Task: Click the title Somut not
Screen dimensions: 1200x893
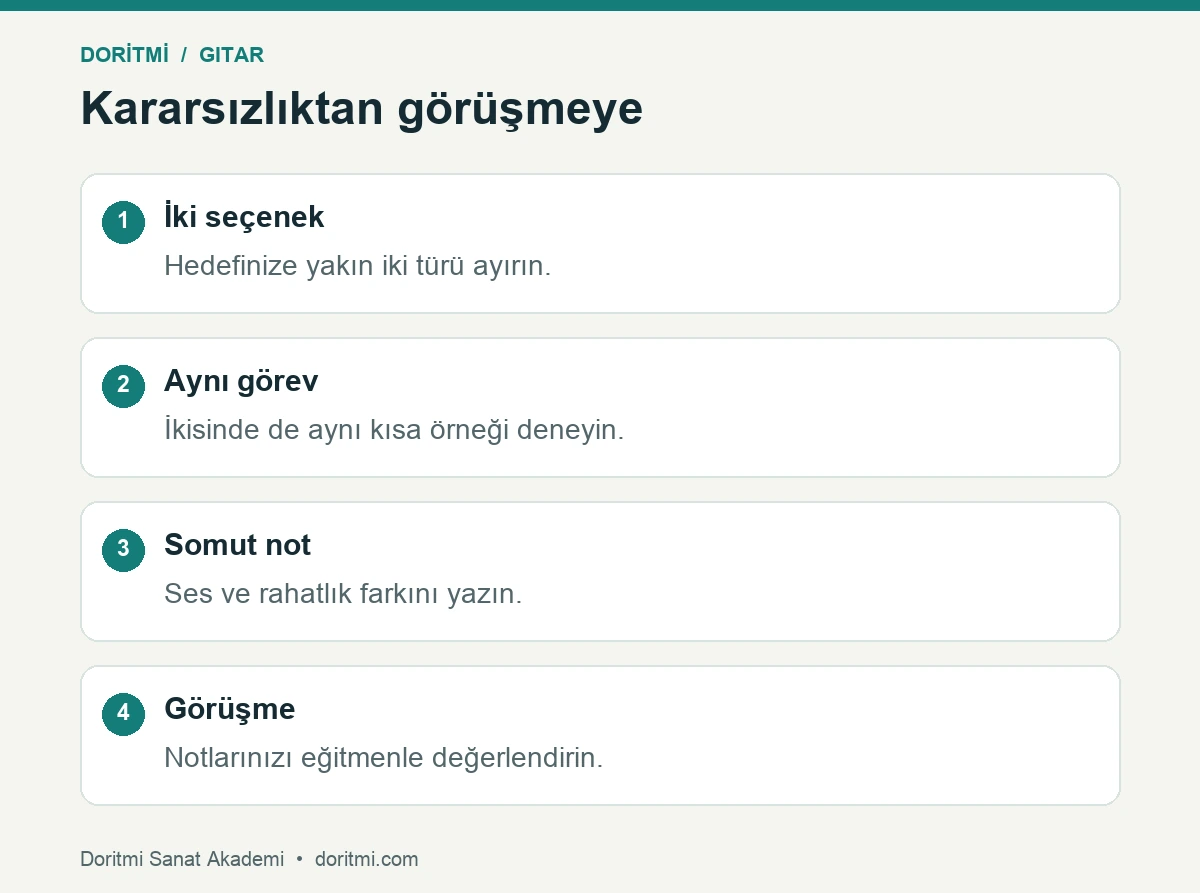Action: point(237,545)
